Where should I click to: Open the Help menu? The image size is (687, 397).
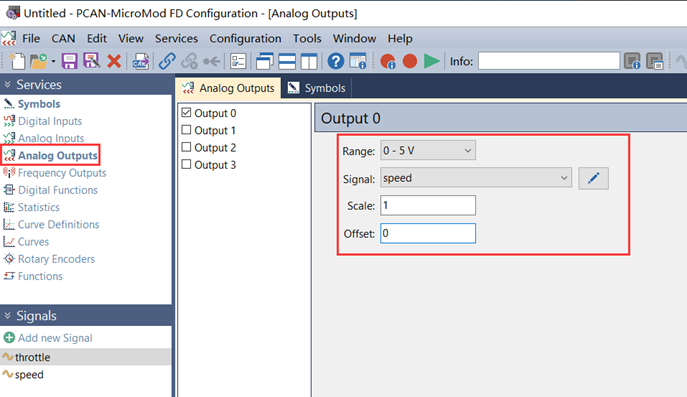[400, 39]
